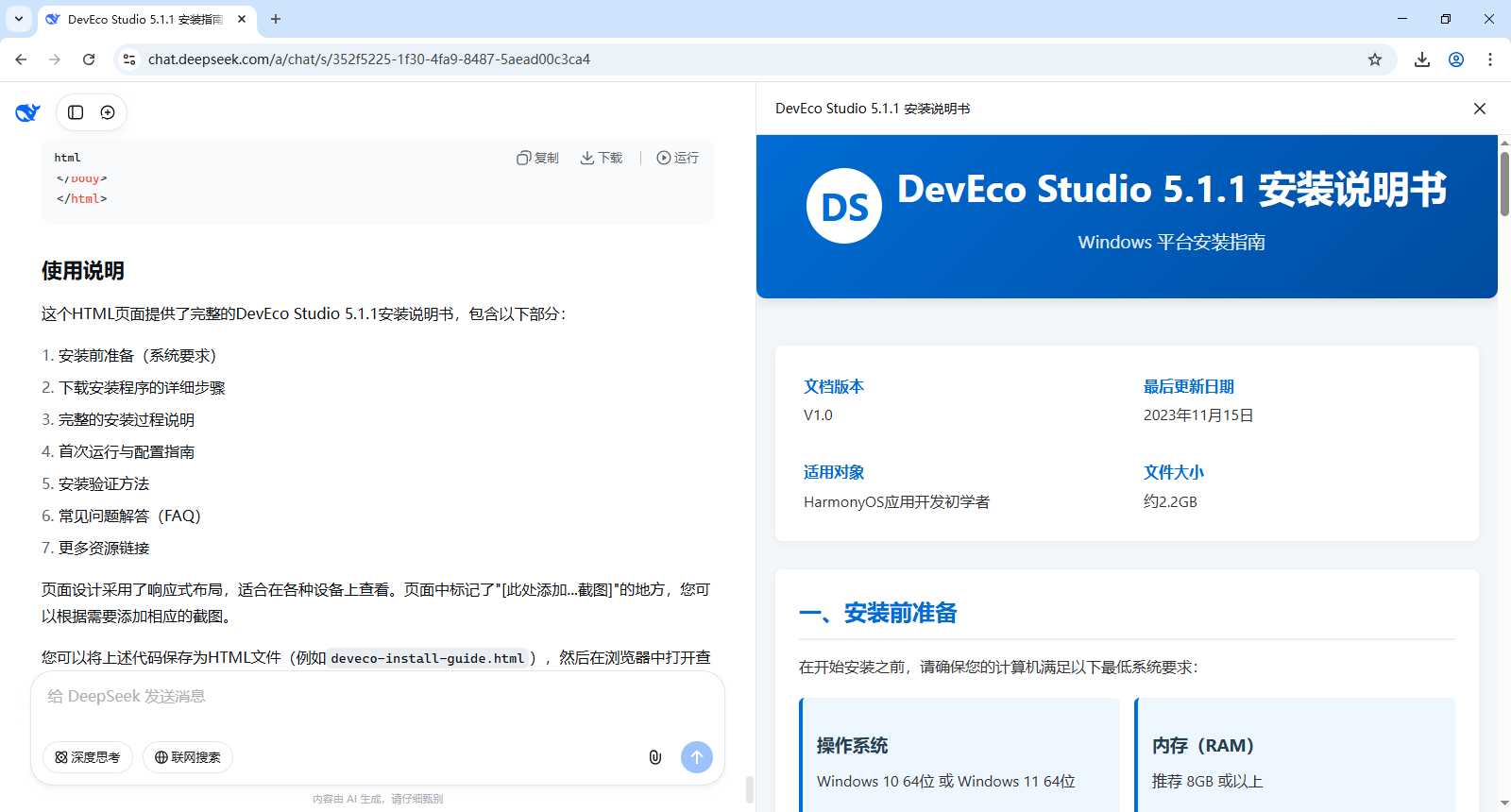Click list item 更多资源链接
This screenshot has width=1511, height=812.
click(104, 549)
